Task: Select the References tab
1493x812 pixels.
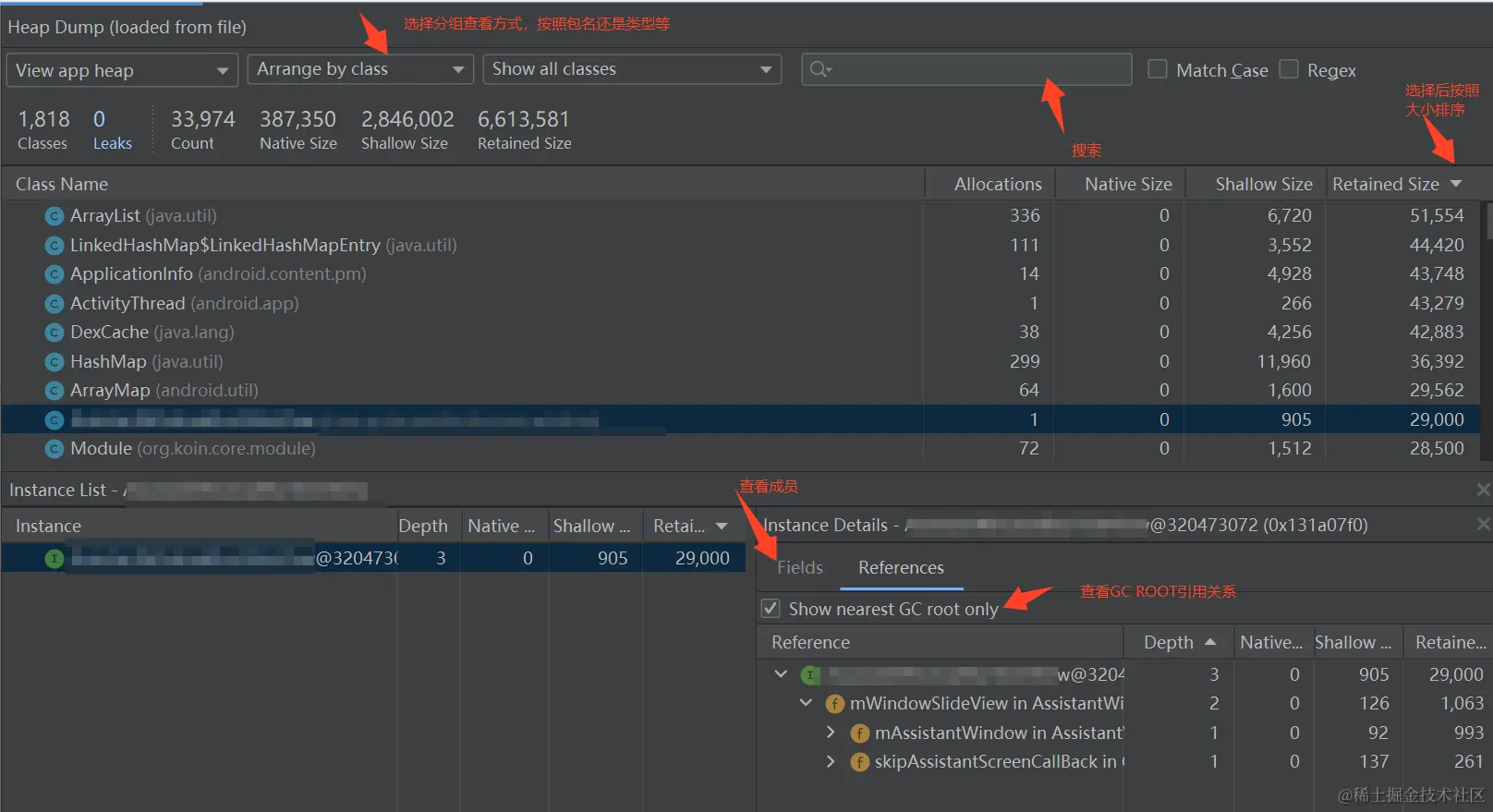Action: click(901, 567)
